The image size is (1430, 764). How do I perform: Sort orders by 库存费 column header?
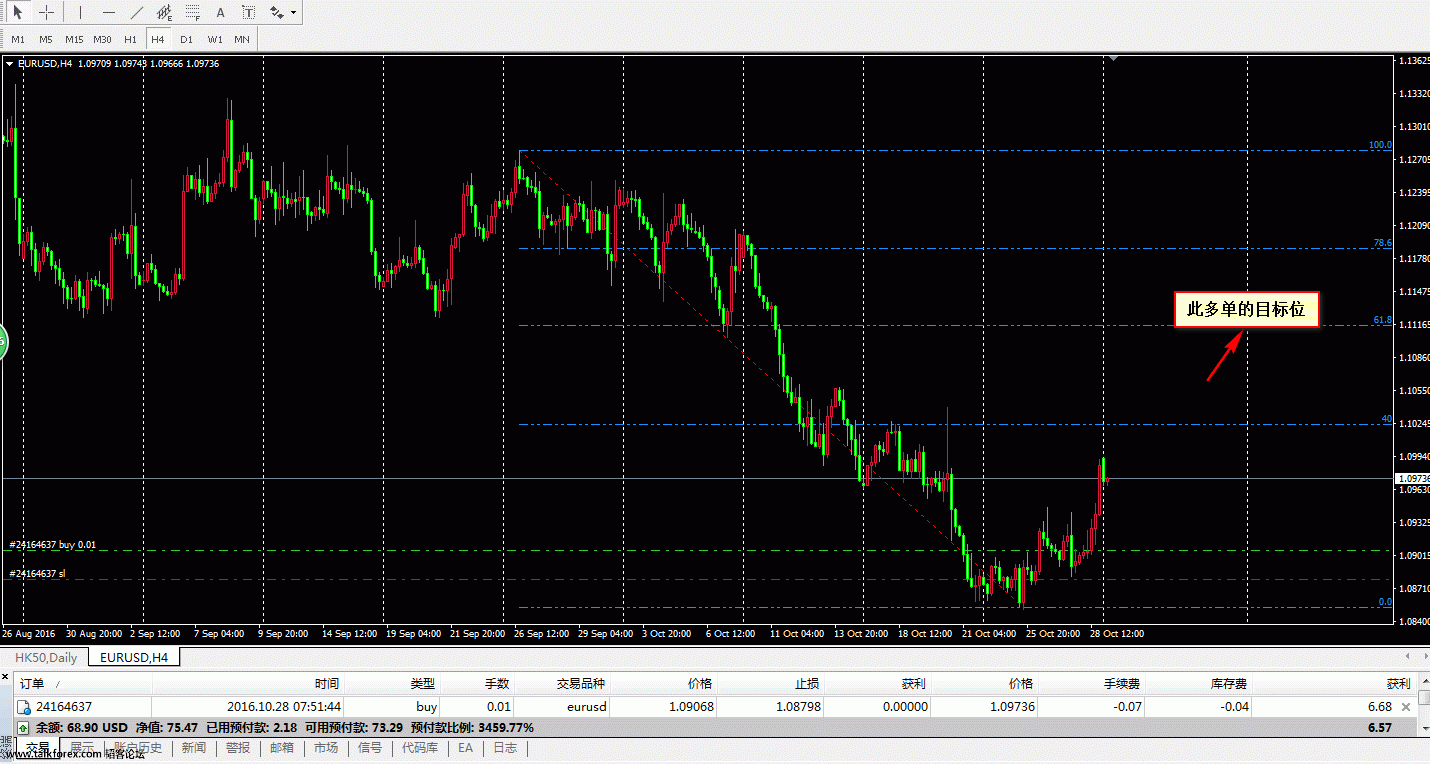coord(1200,684)
